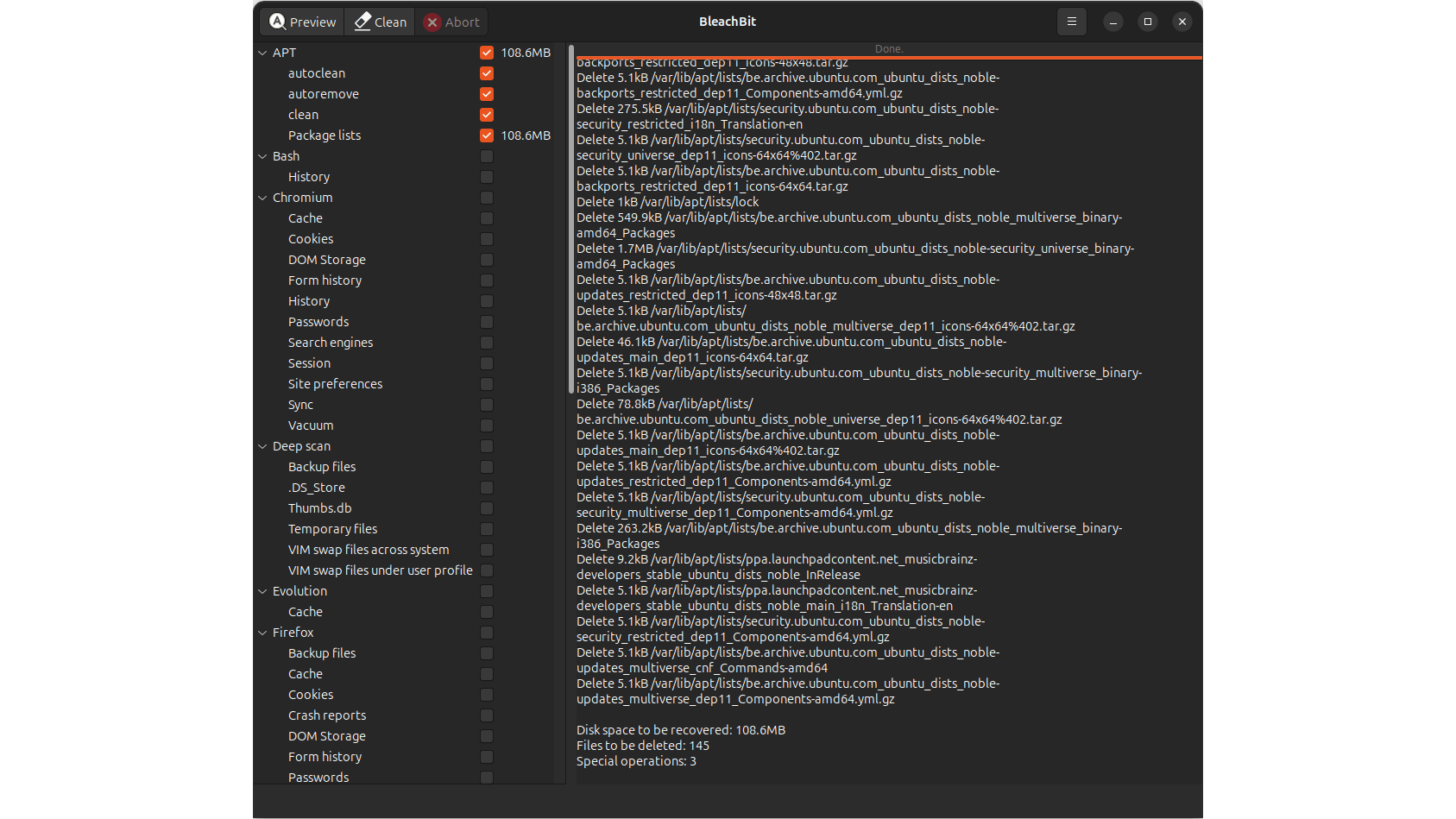Check the Chromium Form history checkbox
The width and height of the screenshot is (1456, 819).
(x=487, y=280)
